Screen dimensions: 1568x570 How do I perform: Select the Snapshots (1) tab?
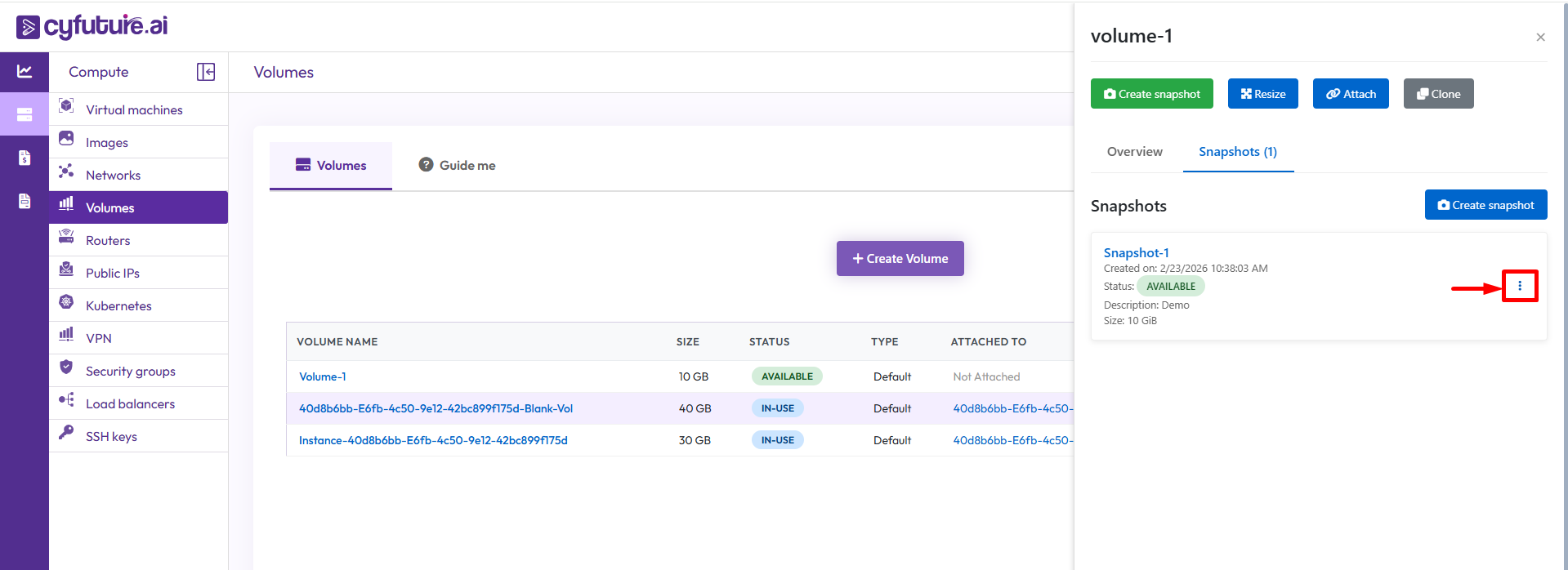[1237, 152]
